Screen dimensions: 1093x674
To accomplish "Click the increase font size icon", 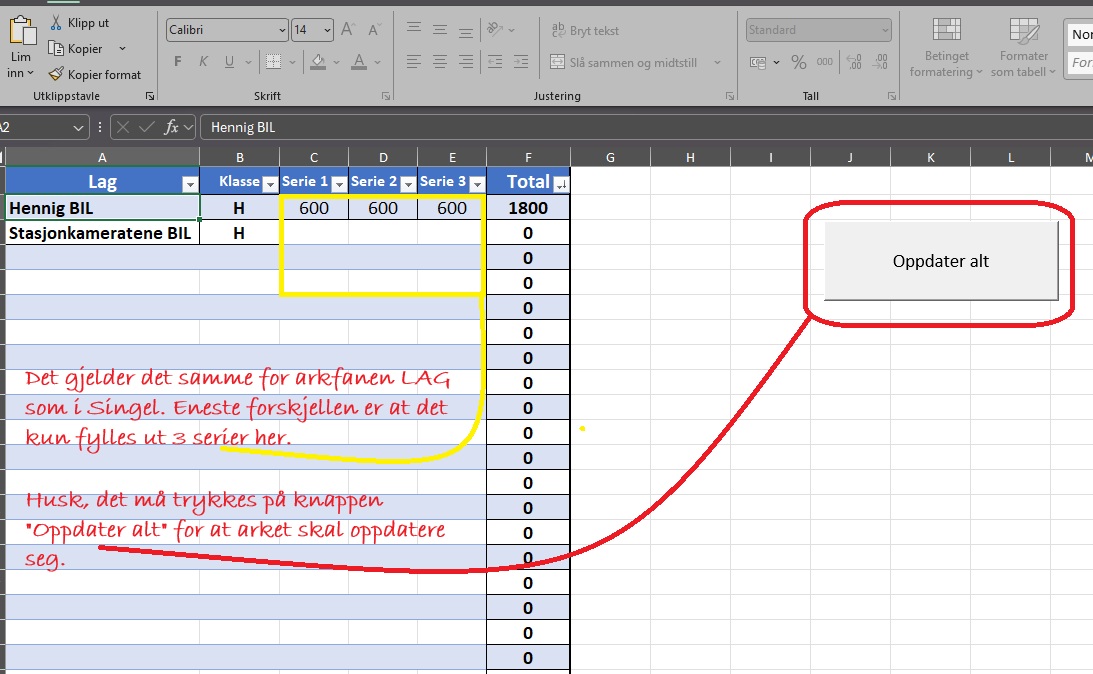I will [347, 30].
